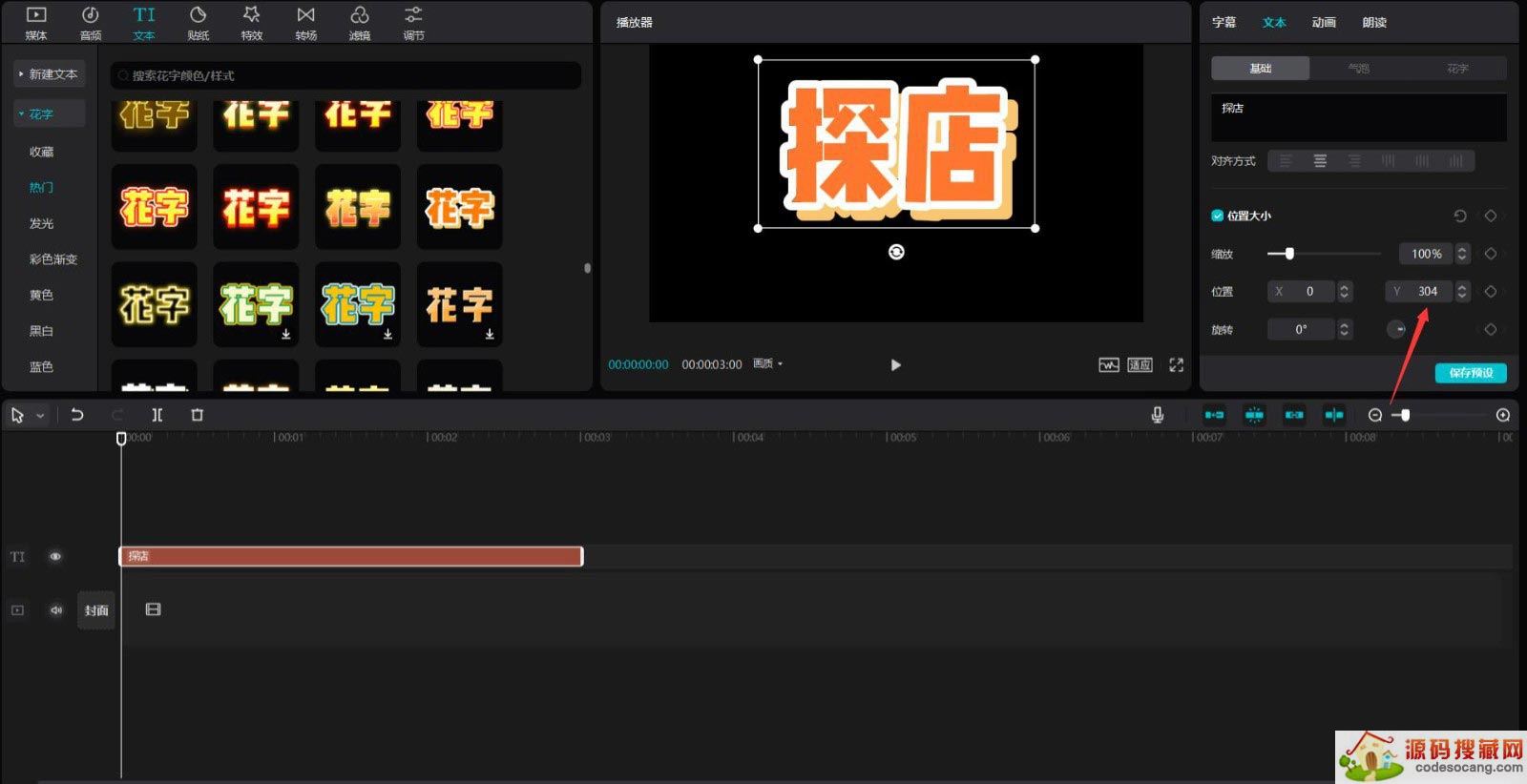Viewport: 1527px width, 784px height.
Task: Switch to the 动画 tab
Action: coord(1323,23)
